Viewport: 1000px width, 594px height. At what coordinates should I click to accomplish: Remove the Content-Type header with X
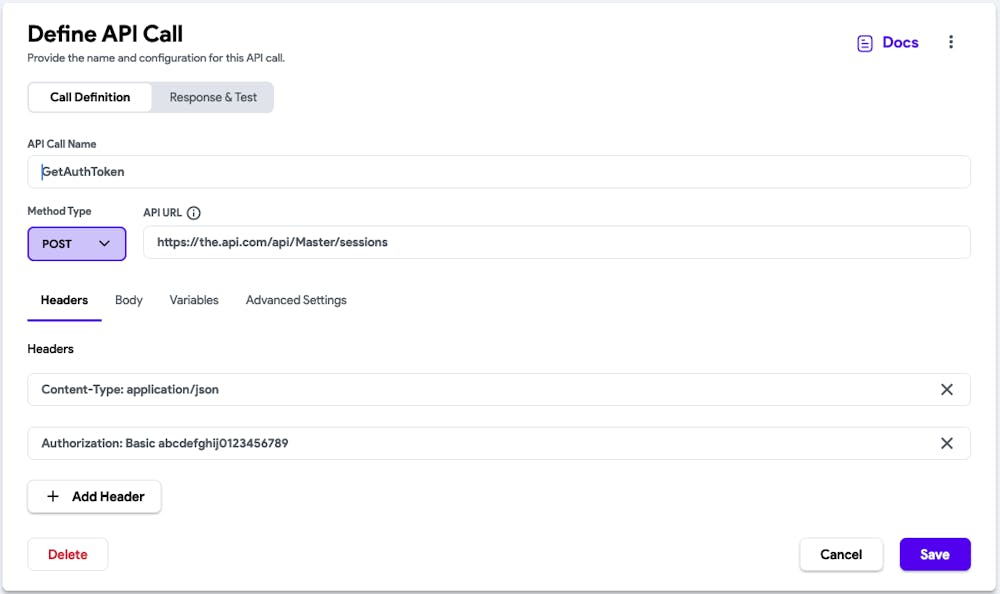946,389
